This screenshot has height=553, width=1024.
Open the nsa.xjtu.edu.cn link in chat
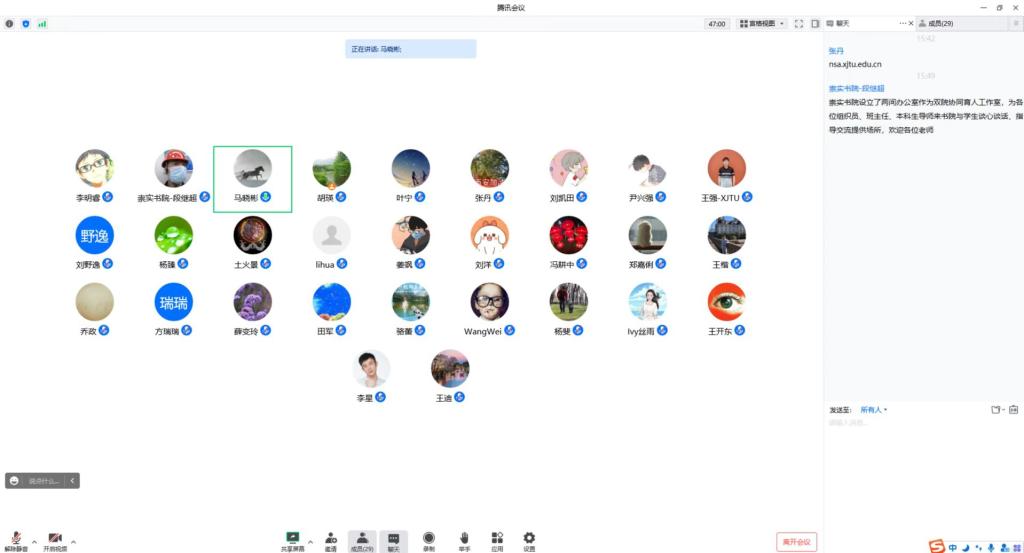click(855, 64)
